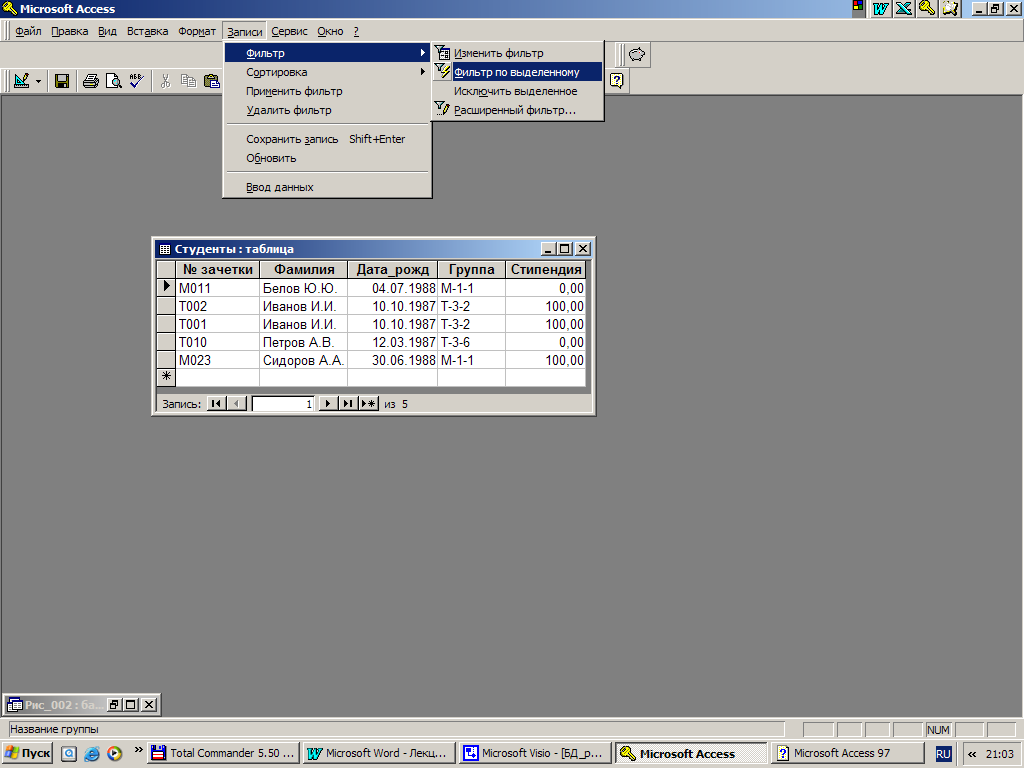
Task: Click the Copy toolbar icon
Action: click(188, 81)
